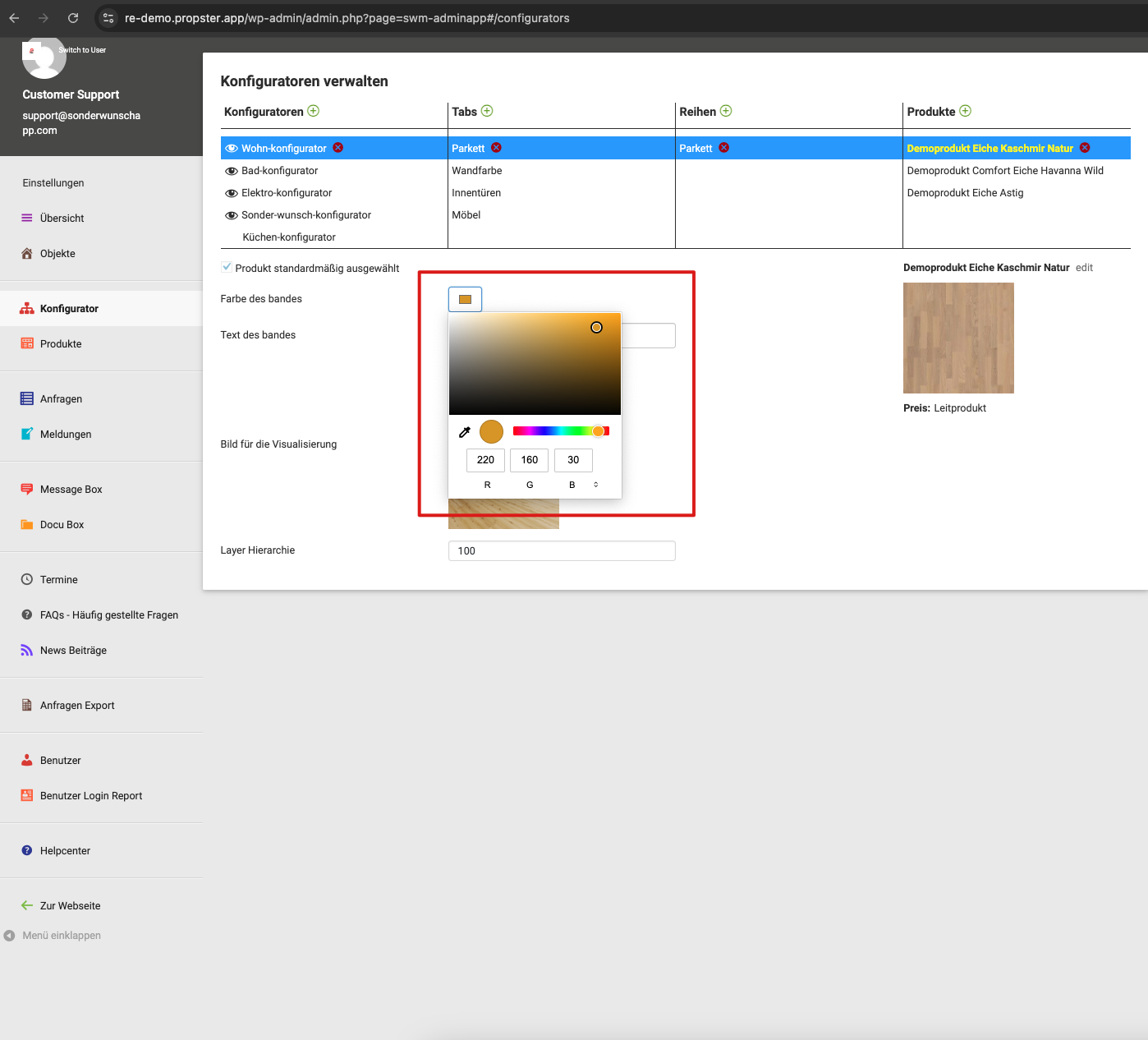Screen dimensions: 1148x1040
Task: Select the Küchen-konfigurator row
Action: pyautogui.click(x=289, y=237)
